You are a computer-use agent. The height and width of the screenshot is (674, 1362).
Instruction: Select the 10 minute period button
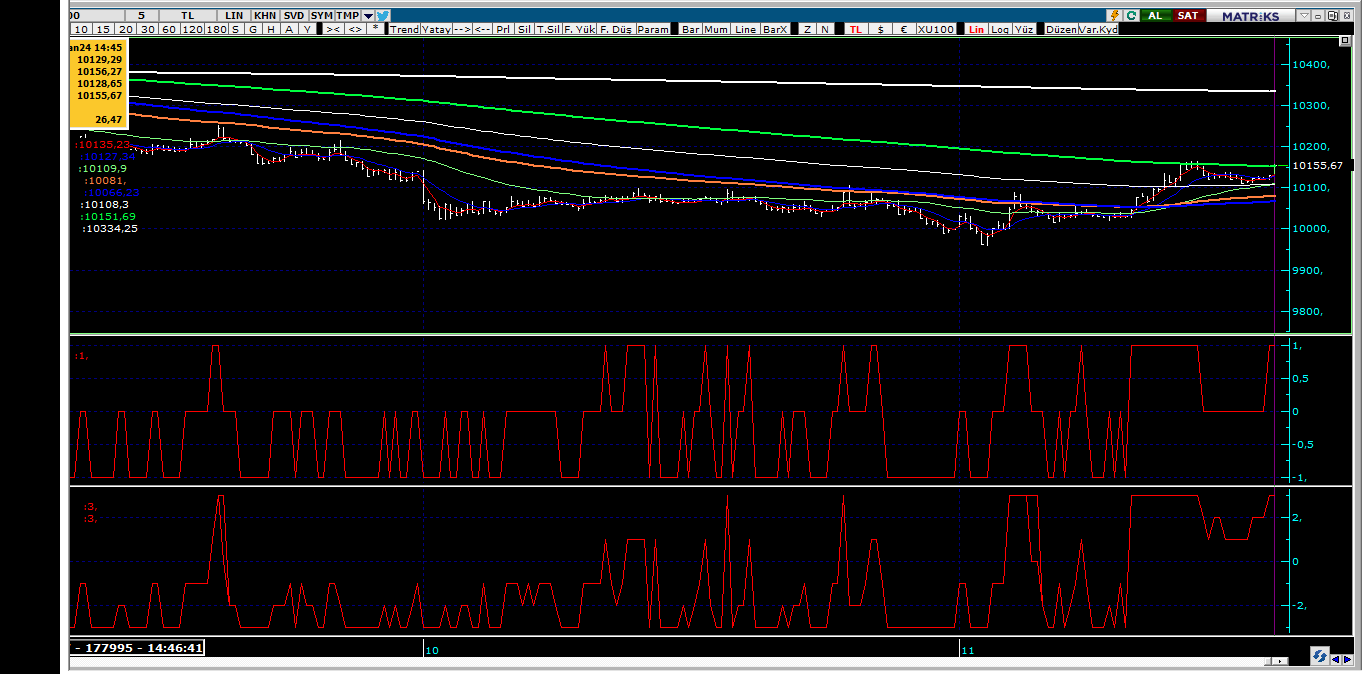[x=81, y=29]
